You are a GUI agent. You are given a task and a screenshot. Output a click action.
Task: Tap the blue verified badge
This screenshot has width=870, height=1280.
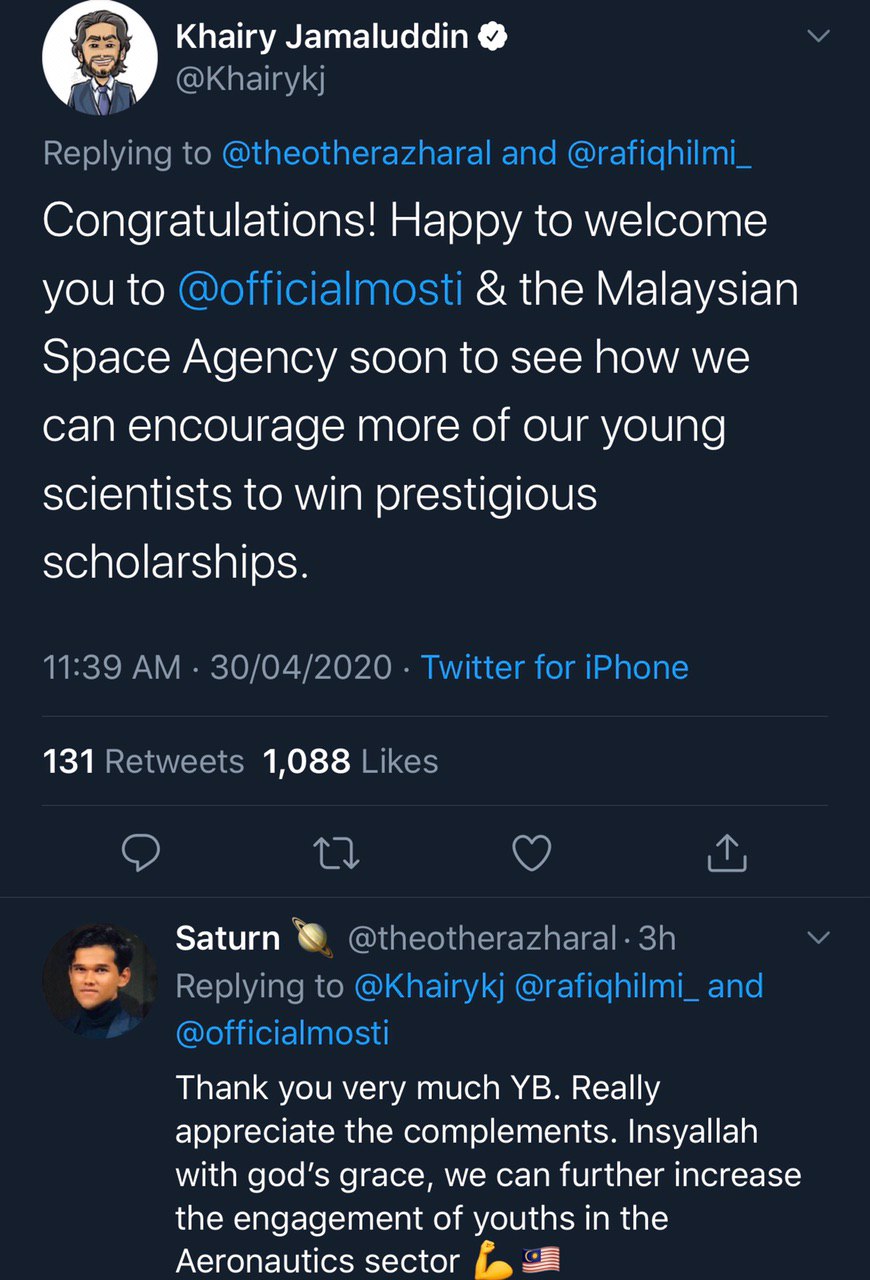point(493,38)
